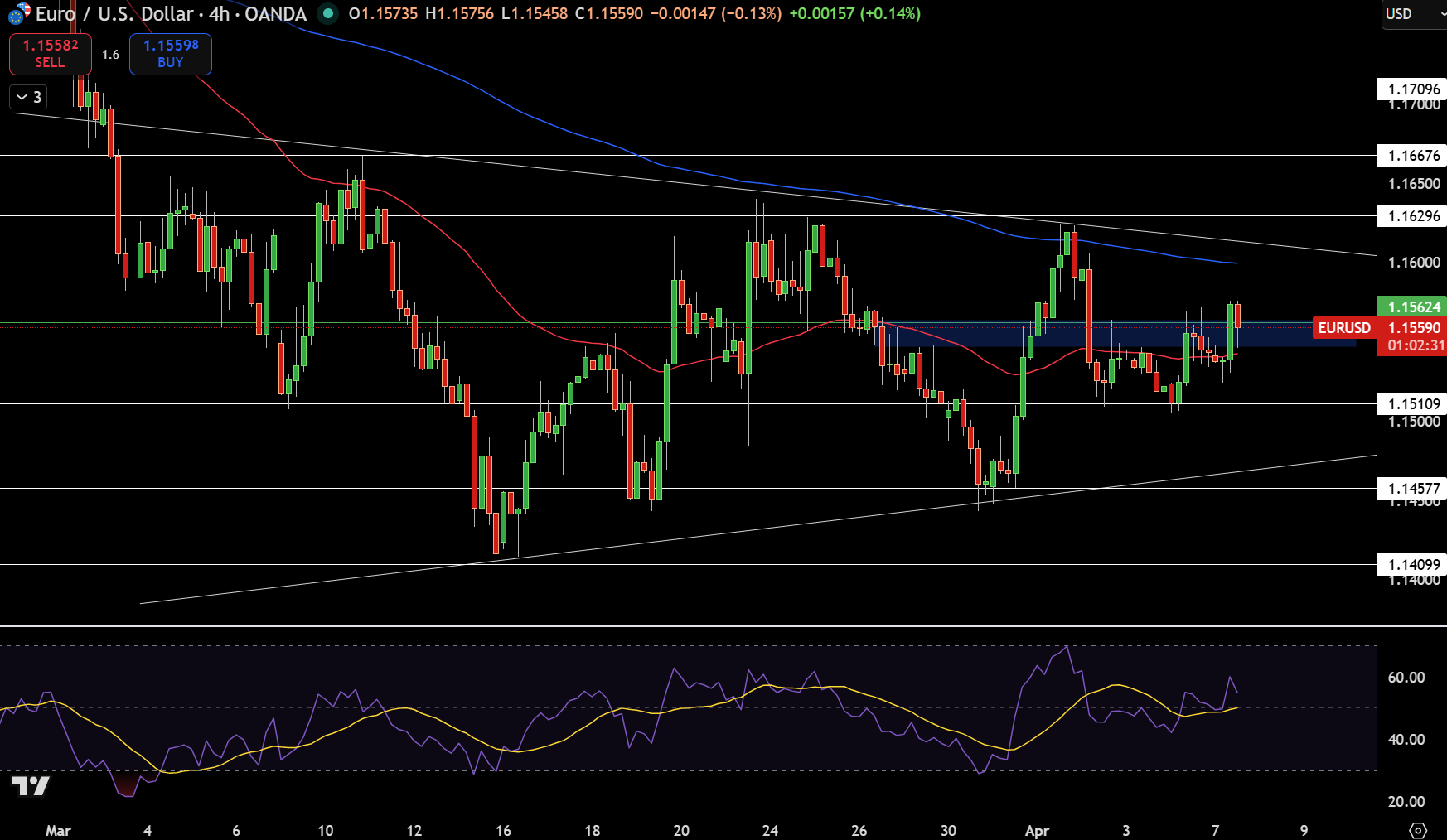Click date 16 on time axis
The height and width of the screenshot is (840, 1447).
pos(503,830)
